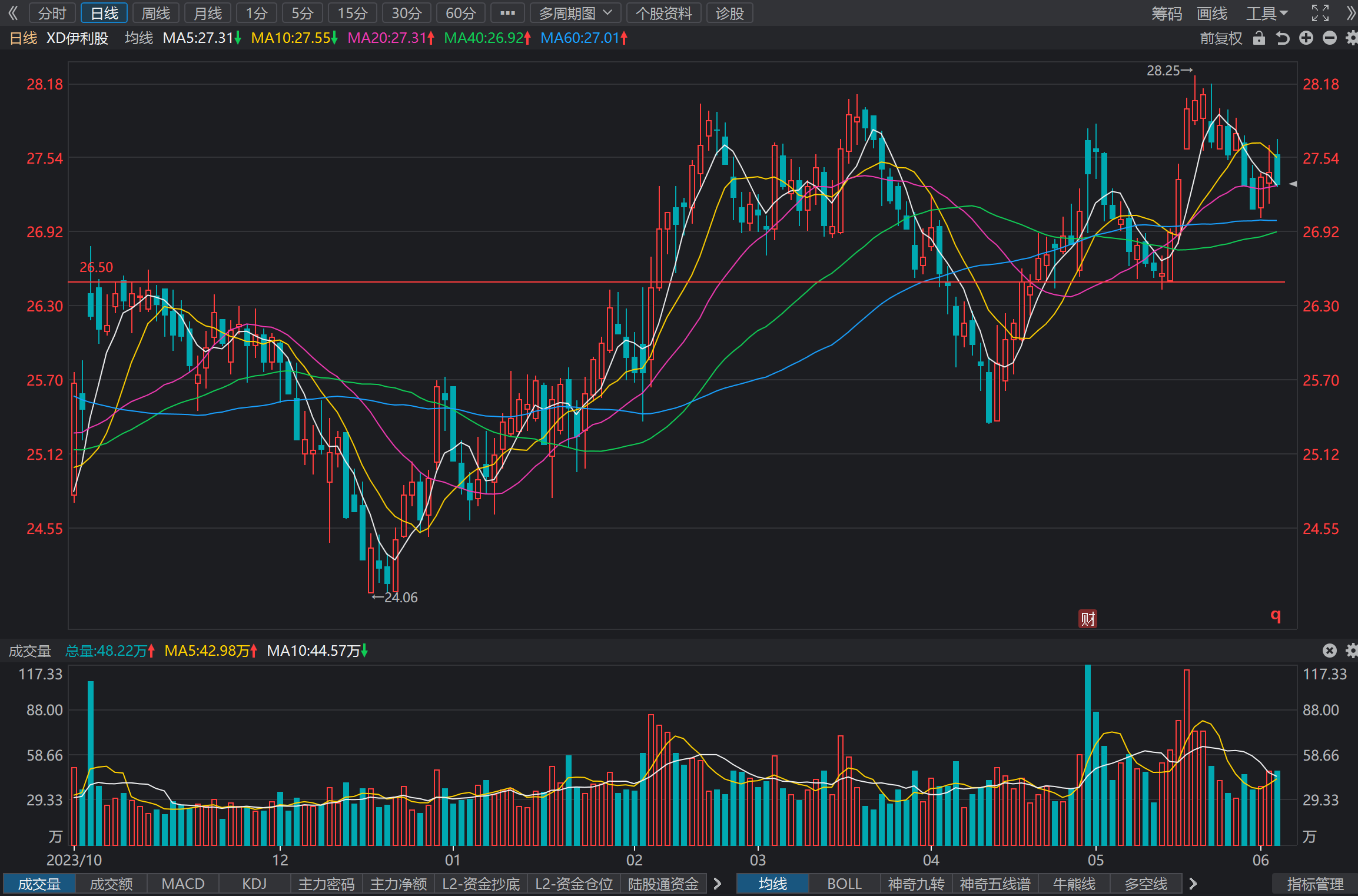The image size is (1358, 896).
Task: Select 多空线 indicator
Action: (1146, 884)
